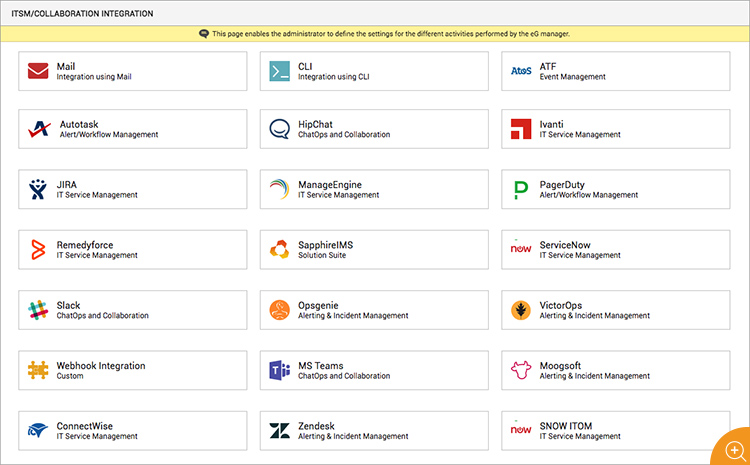Click the PagerDuty title text
Viewport: 750px width, 465px height.
562,185
